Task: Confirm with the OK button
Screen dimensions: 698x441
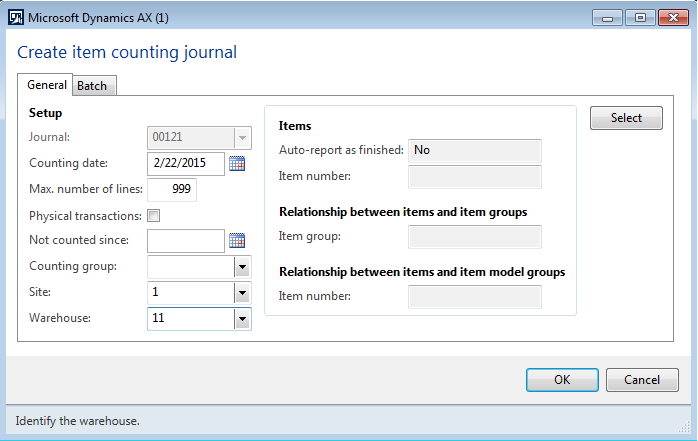Action: pos(562,380)
